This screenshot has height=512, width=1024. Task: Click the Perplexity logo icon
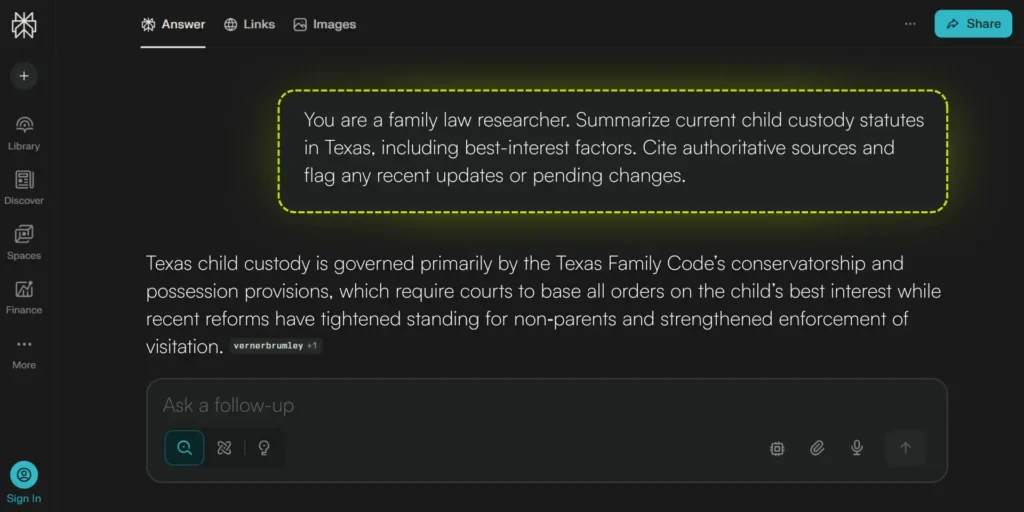(24, 25)
